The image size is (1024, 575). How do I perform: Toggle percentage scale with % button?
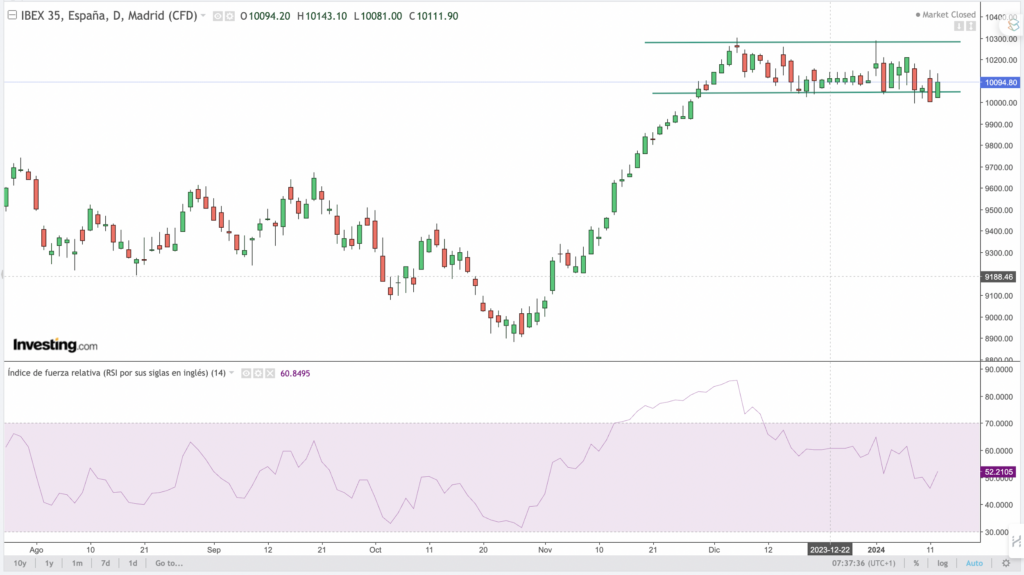916,564
